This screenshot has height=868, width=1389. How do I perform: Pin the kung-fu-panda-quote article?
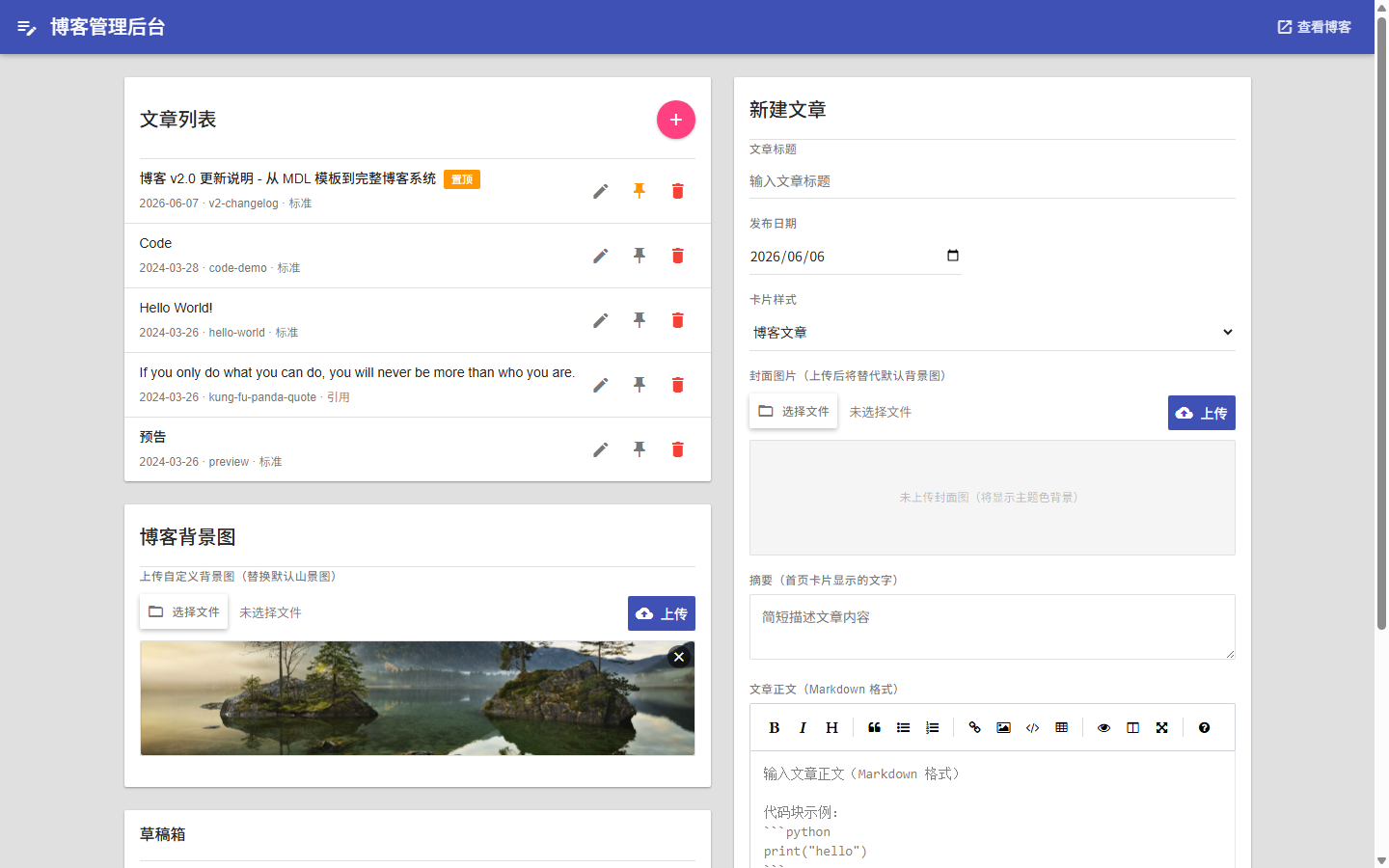coord(640,385)
